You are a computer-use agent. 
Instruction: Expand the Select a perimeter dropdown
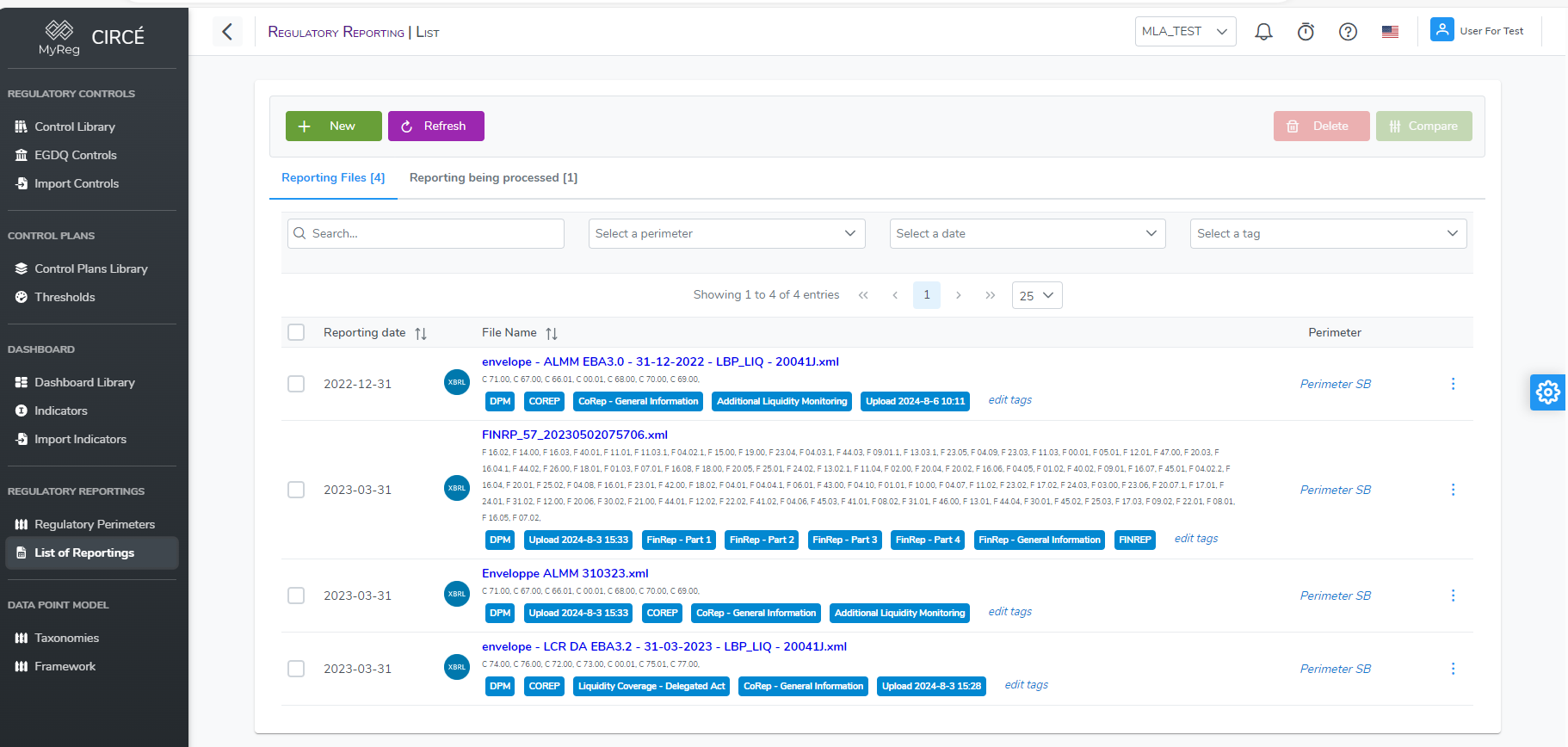coord(726,233)
